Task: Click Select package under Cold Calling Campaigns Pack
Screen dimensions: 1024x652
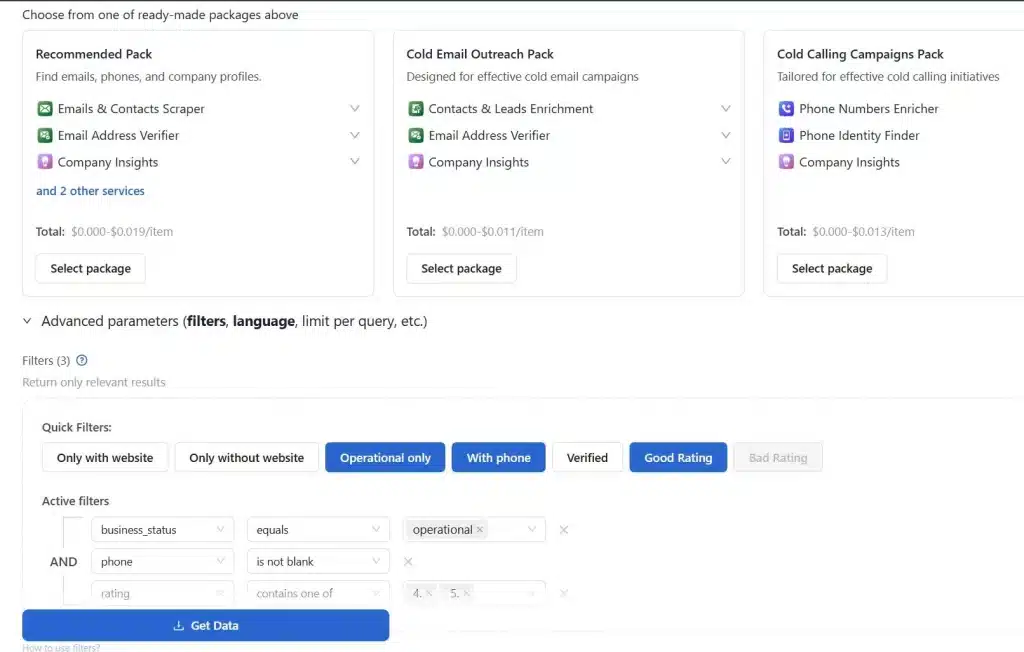Action: 831,268
